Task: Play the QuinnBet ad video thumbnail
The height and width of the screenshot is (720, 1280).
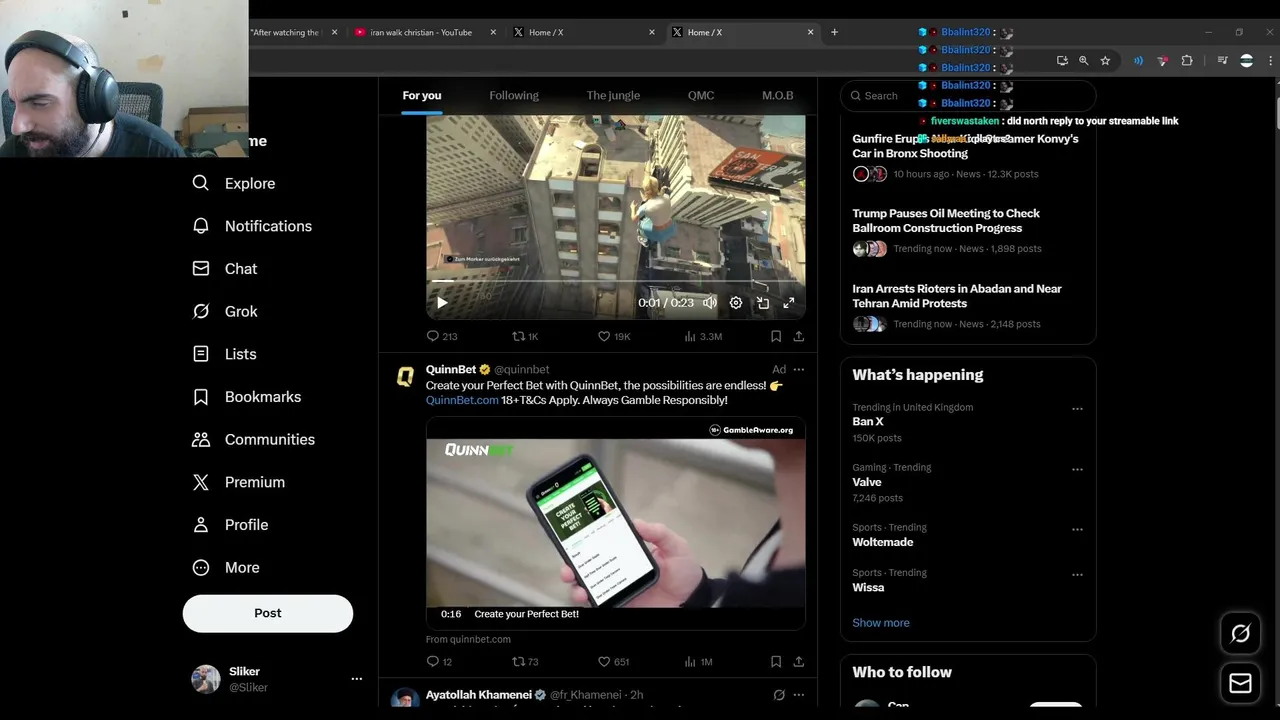Action: coord(615,523)
